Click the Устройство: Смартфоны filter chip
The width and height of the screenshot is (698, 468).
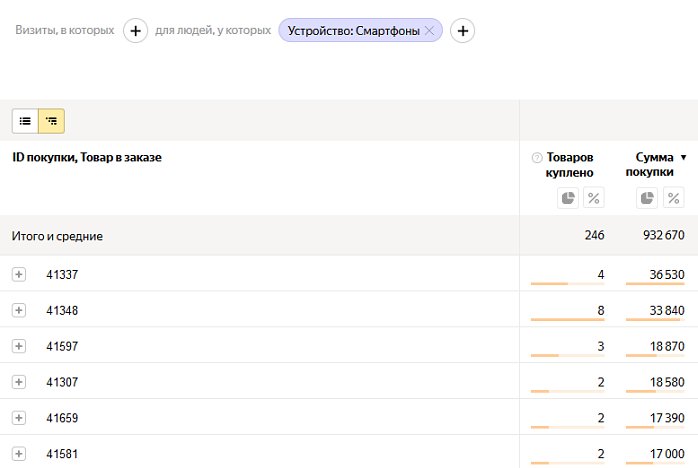pyautogui.click(x=353, y=31)
